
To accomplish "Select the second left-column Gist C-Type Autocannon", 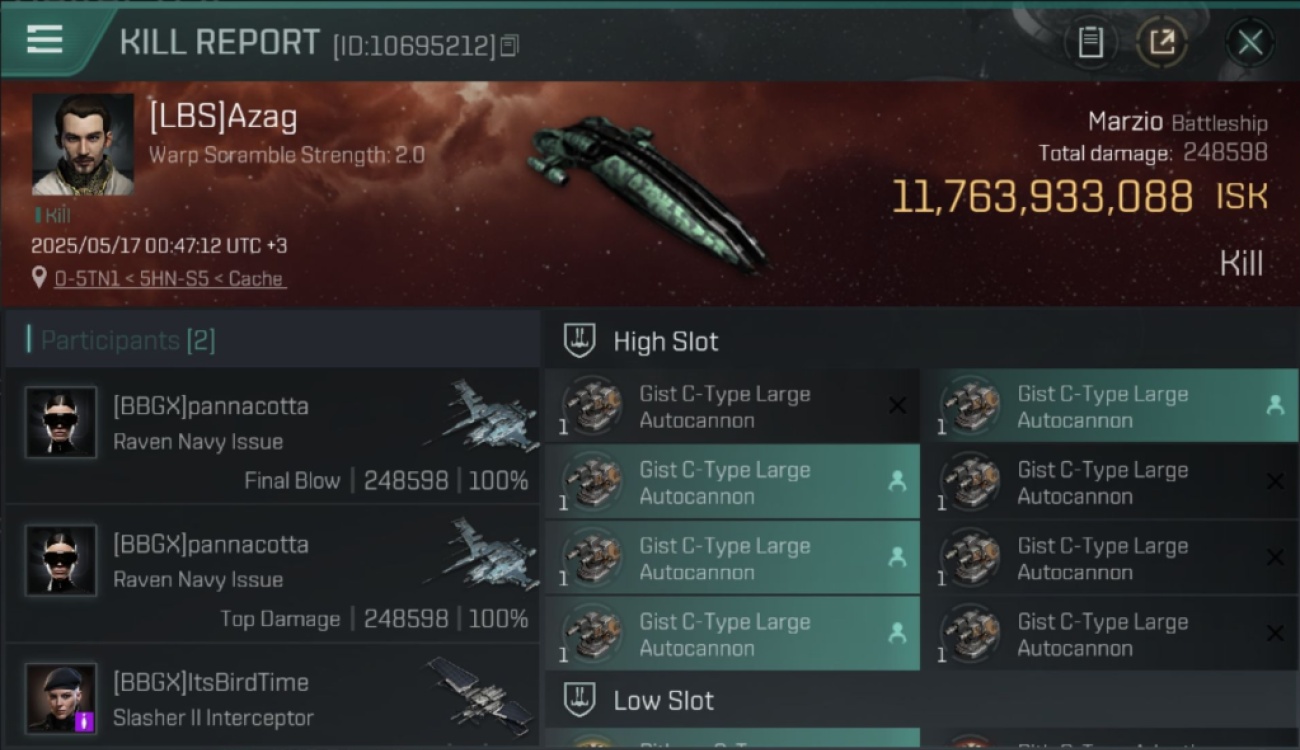I will tap(732, 482).
